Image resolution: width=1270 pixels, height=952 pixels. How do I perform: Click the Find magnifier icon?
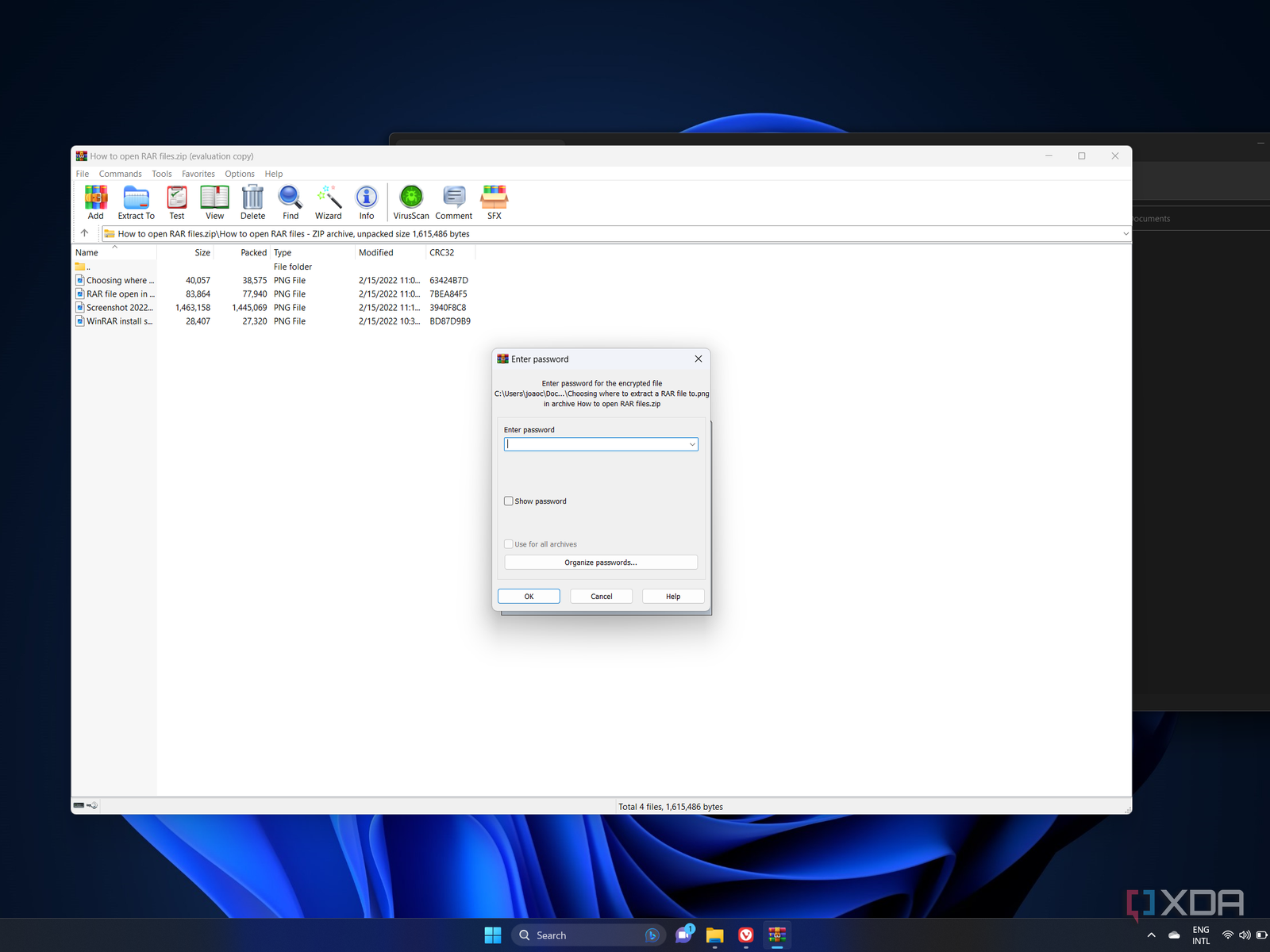[x=291, y=202]
